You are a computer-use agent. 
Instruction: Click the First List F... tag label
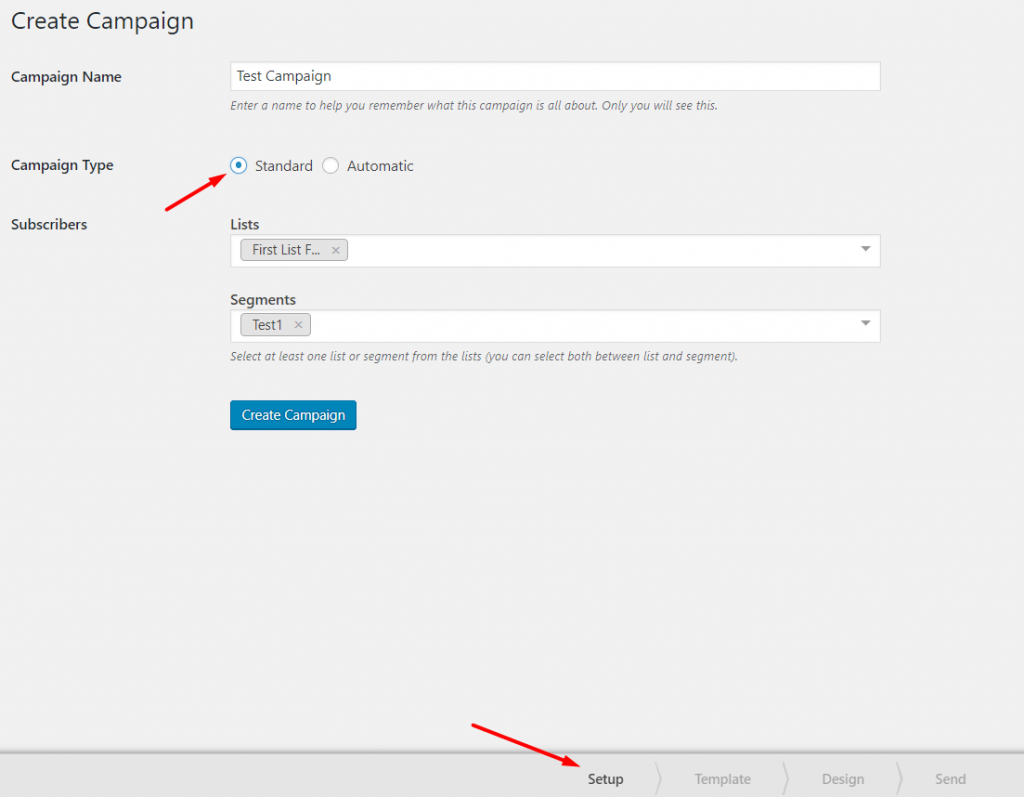tap(286, 250)
